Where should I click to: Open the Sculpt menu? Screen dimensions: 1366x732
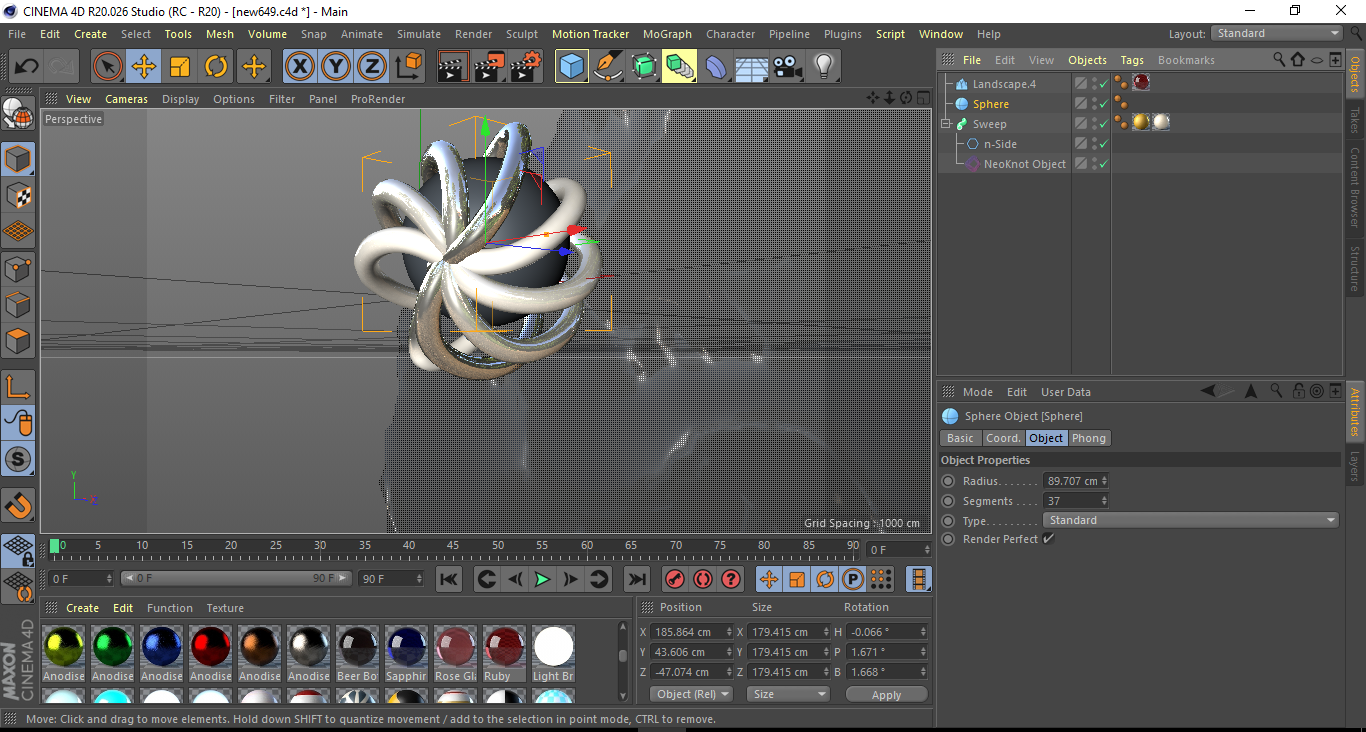point(522,34)
